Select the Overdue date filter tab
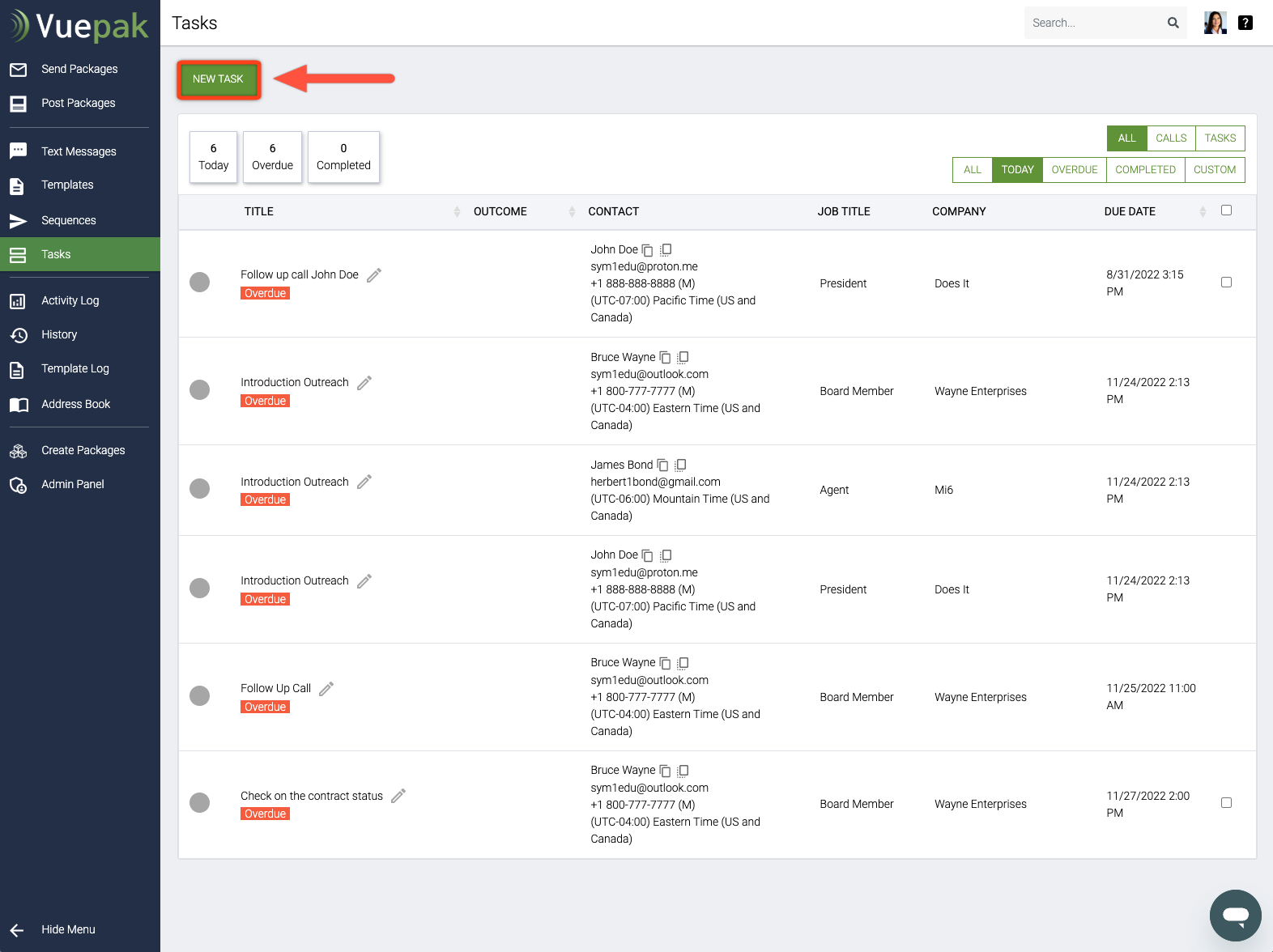This screenshot has height=952, width=1273. [x=1074, y=170]
